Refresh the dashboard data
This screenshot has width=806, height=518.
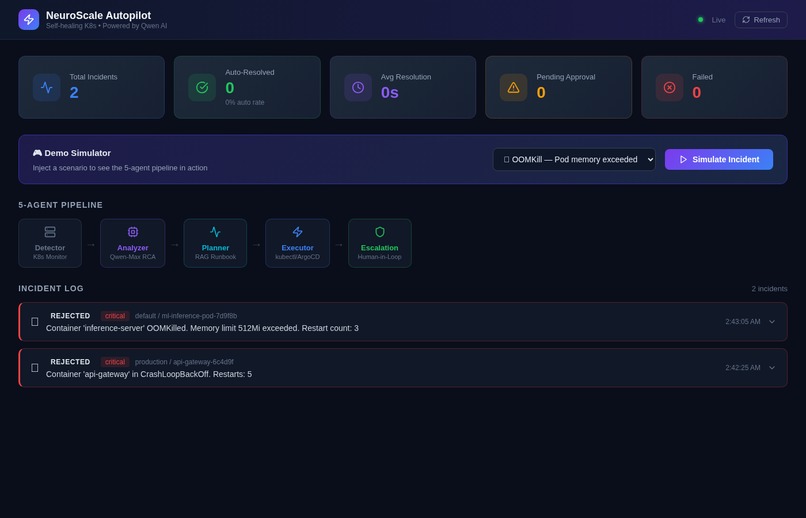[x=761, y=20]
